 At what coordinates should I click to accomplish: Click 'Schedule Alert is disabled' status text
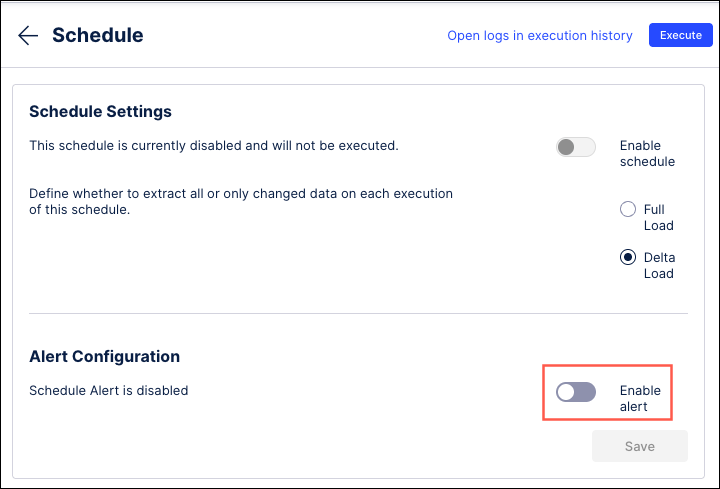click(x=108, y=390)
